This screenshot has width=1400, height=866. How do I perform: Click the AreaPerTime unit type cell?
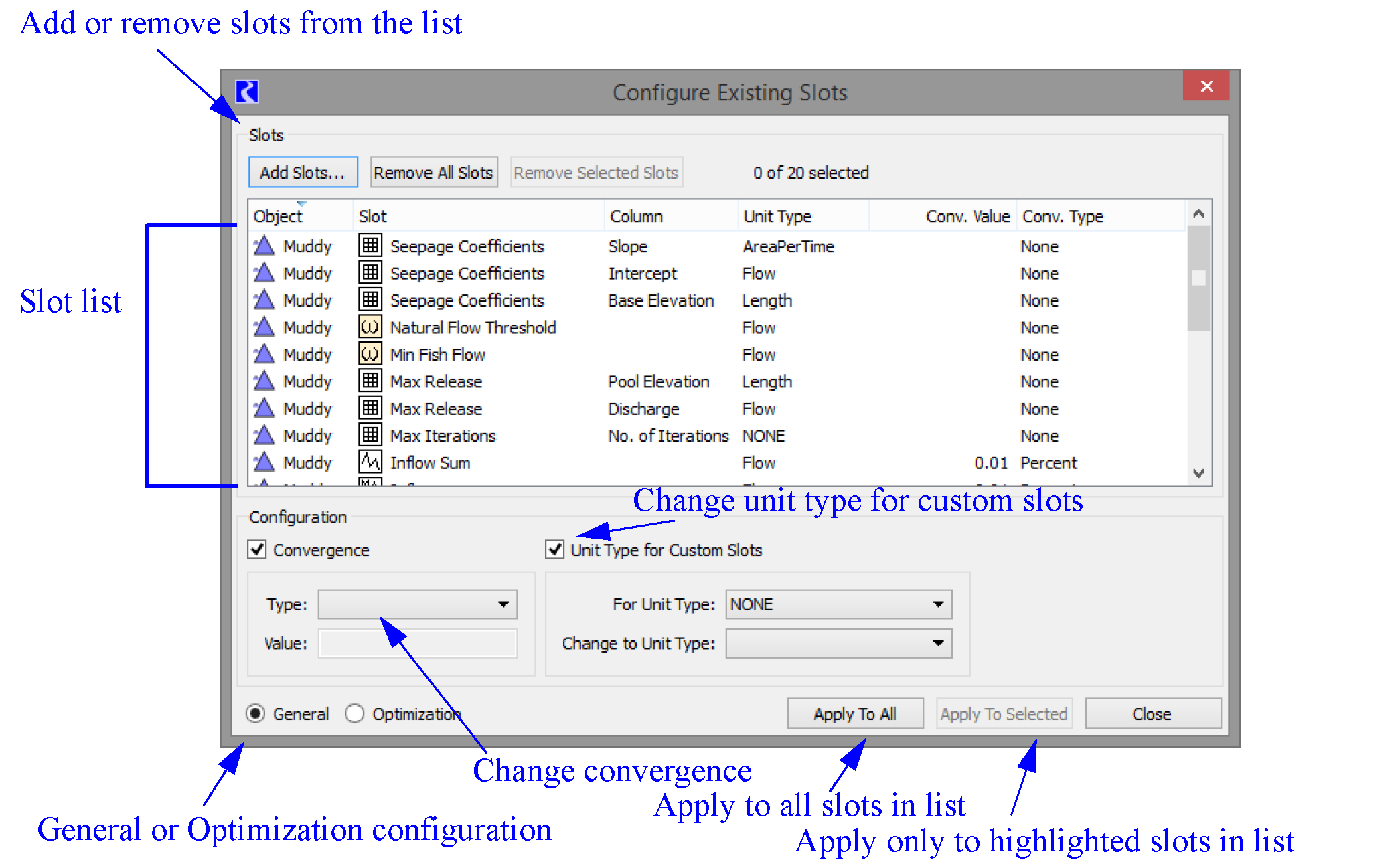788,246
